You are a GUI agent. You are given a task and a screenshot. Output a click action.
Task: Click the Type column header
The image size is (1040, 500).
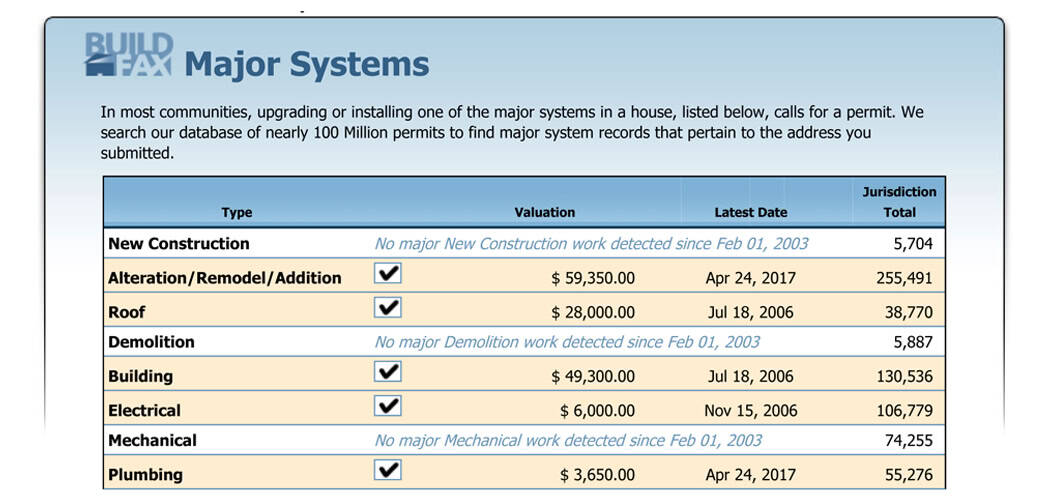[x=237, y=212]
